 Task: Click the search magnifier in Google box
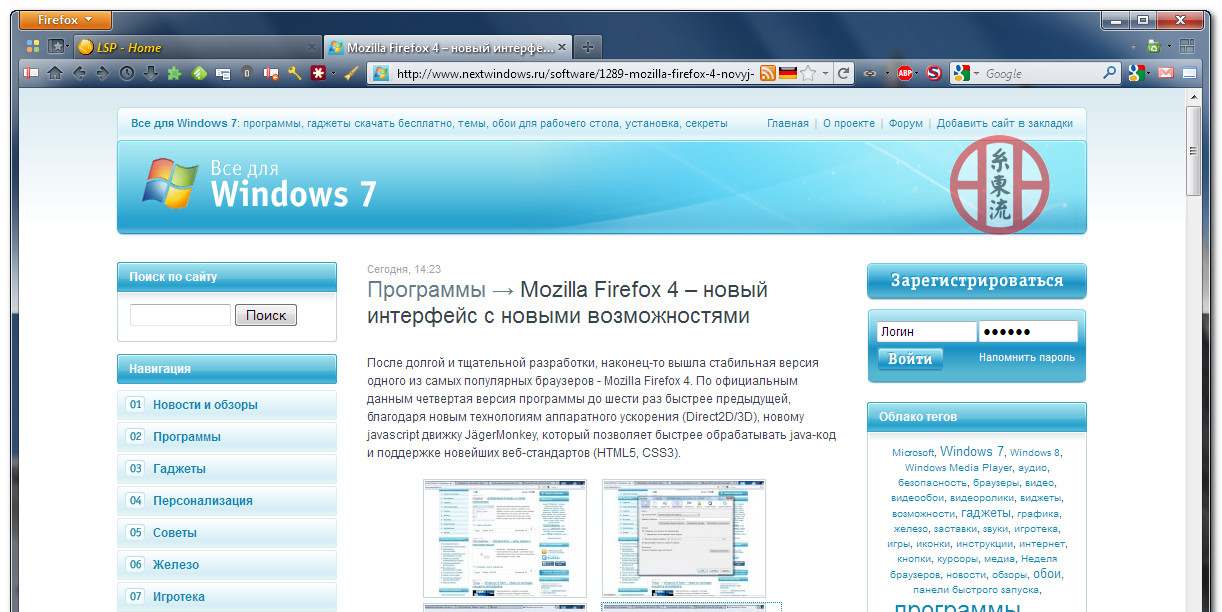click(x=1108, y=73)
